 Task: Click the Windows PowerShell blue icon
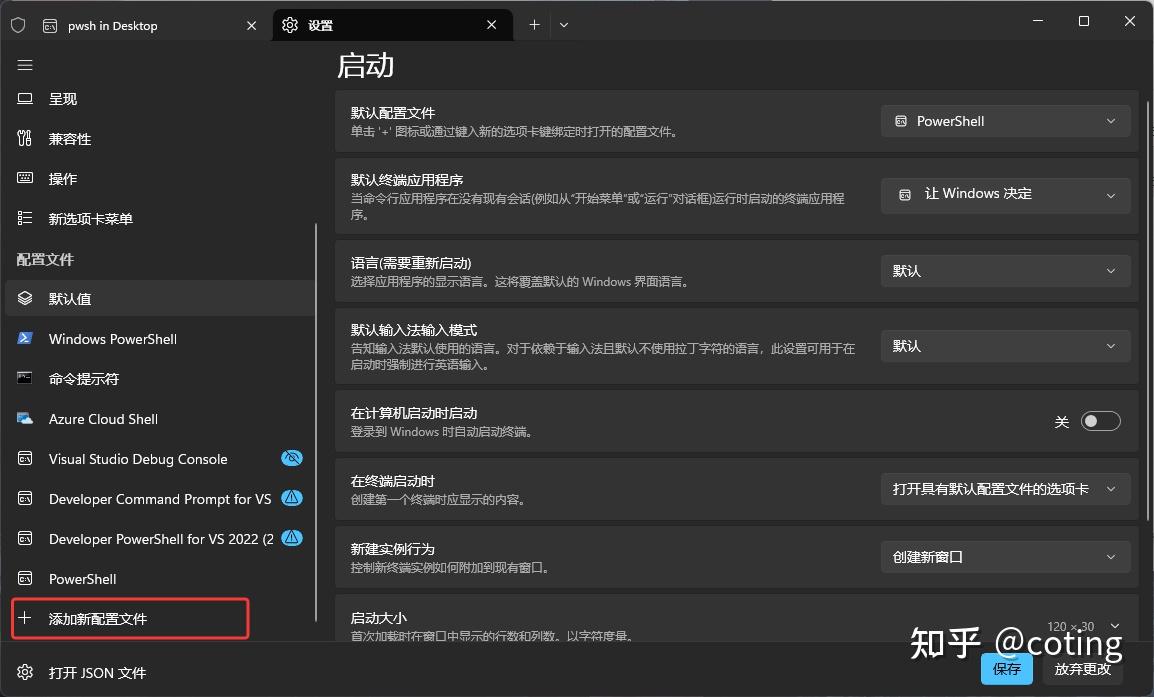pos(25,338)
